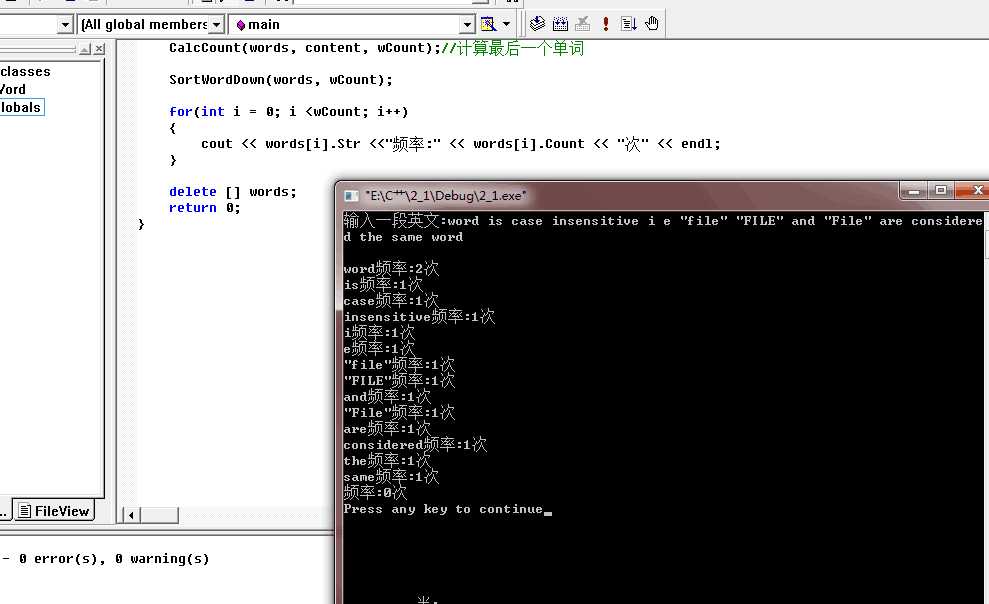Dock or expand the workspace pane

pos(86,49)
